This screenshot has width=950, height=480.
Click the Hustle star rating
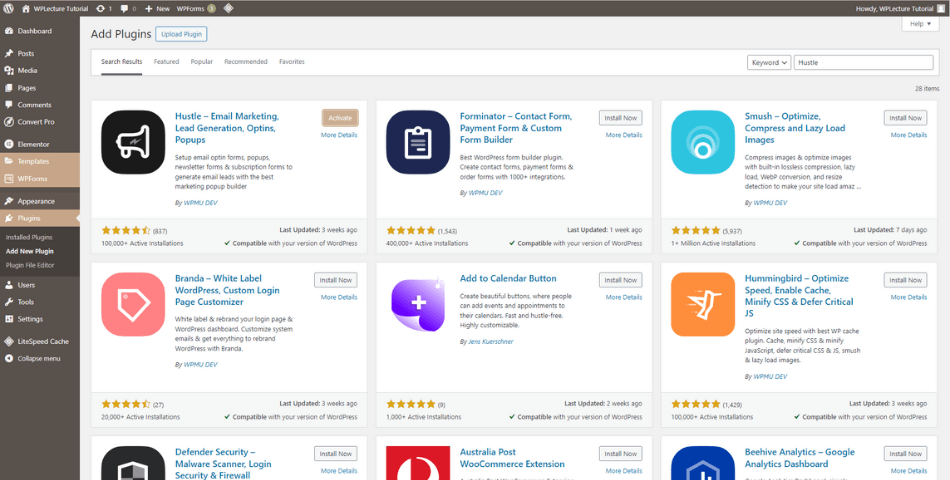(x=125, y=230)
